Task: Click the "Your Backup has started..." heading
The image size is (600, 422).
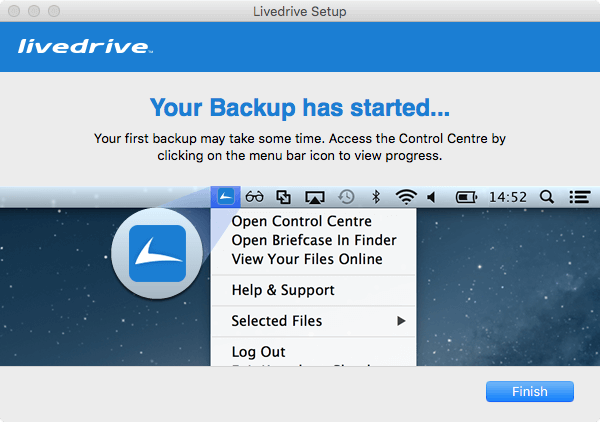Action: (300, 108)
